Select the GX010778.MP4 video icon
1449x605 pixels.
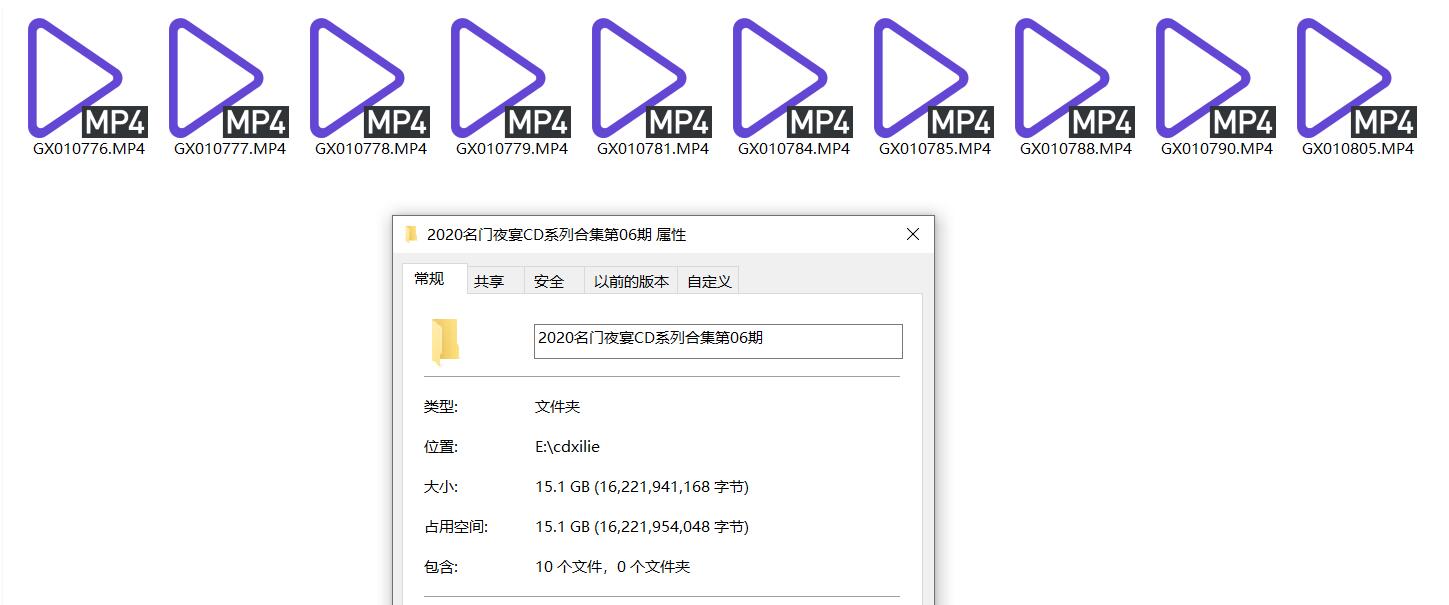(369, 77)
